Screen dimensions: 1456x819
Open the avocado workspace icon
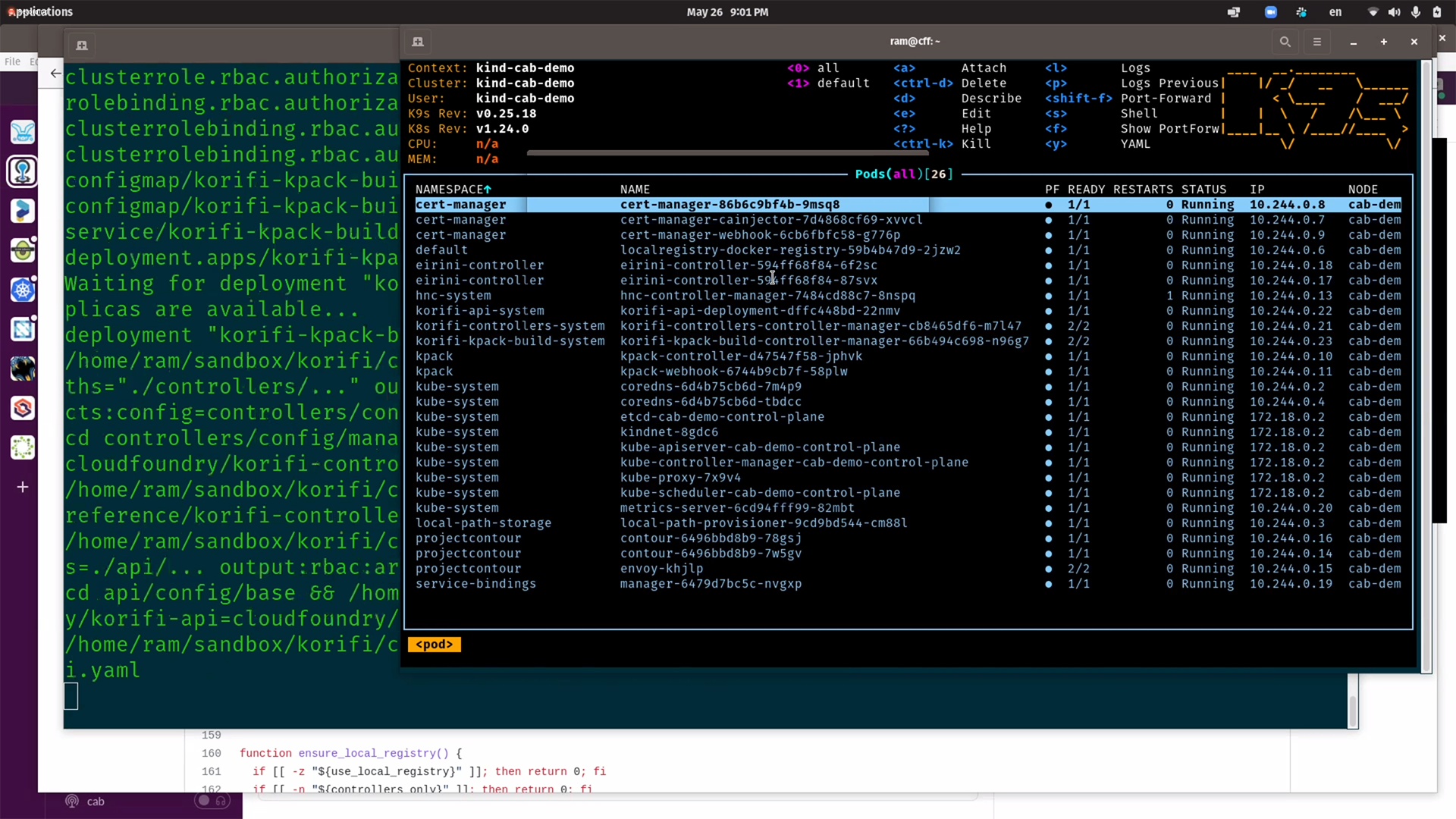click(23, 250)
